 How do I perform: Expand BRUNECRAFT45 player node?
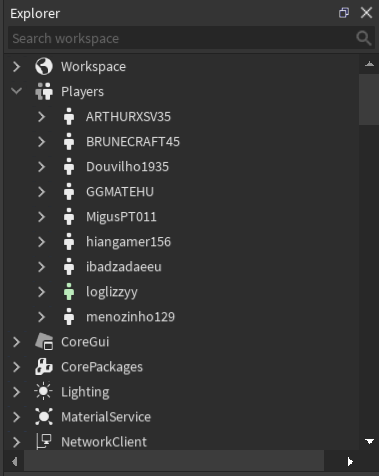41,142
